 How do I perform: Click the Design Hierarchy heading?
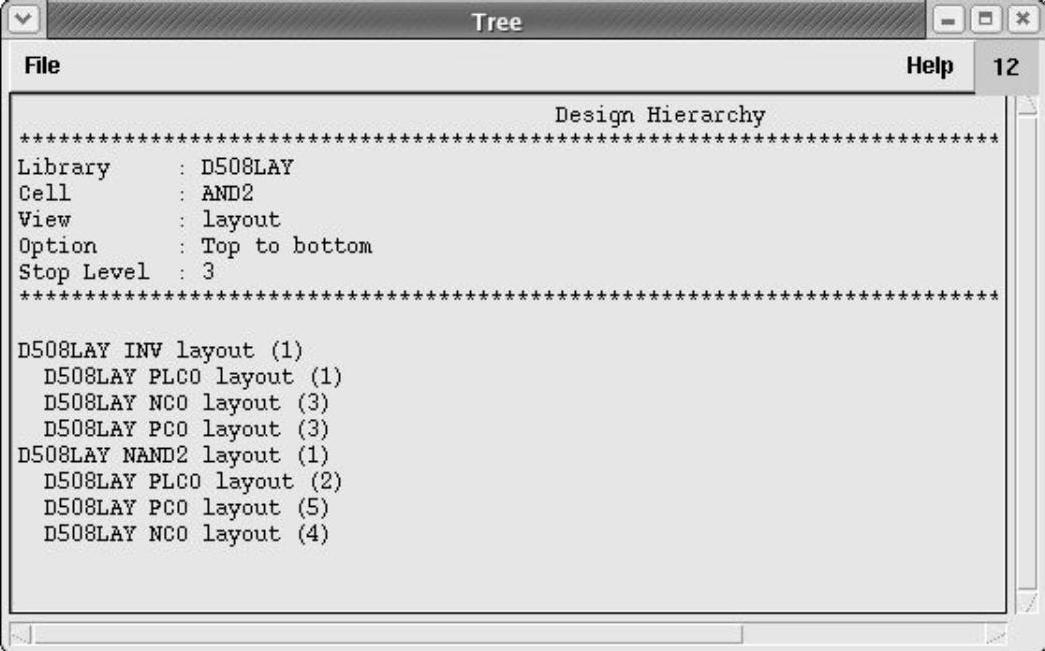[660, 115]
